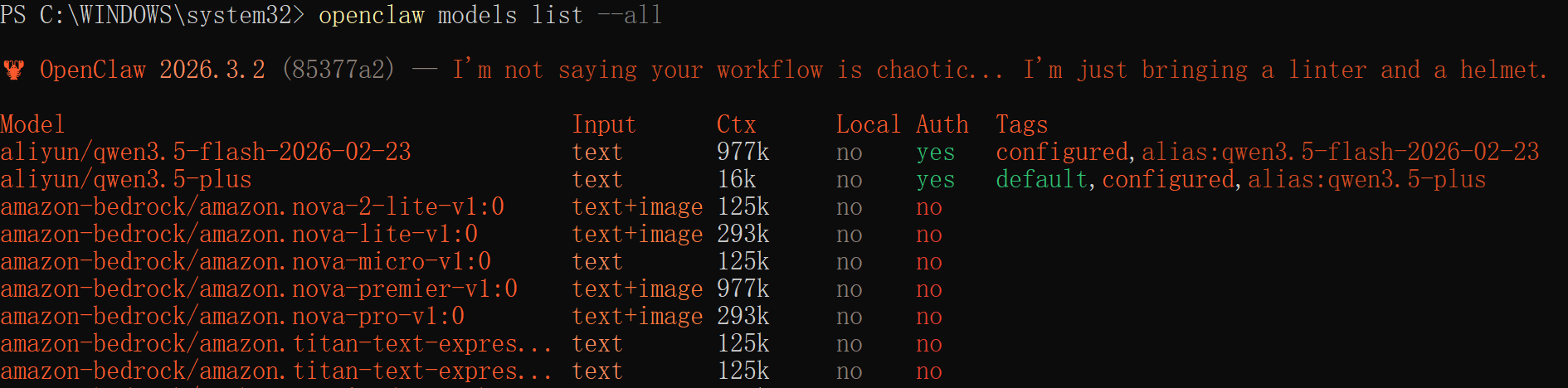Click the OpenClaw 2026.3.2 version text
This screenshot has width=1568, height=388.
pyautogui.click(x=153, y=70)
